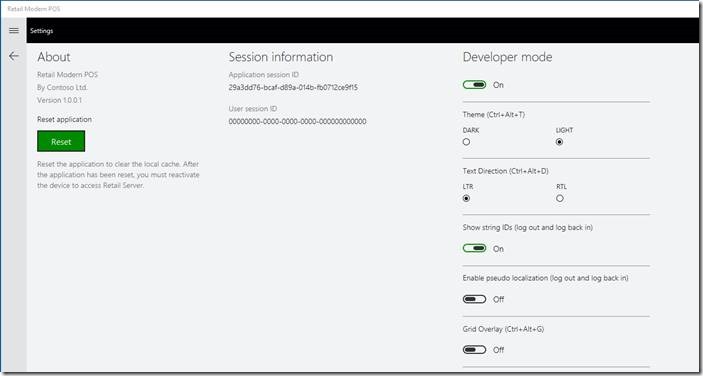Select the DARK theme radio button
This screenshot has height=376, width=703.
[466, 142]
